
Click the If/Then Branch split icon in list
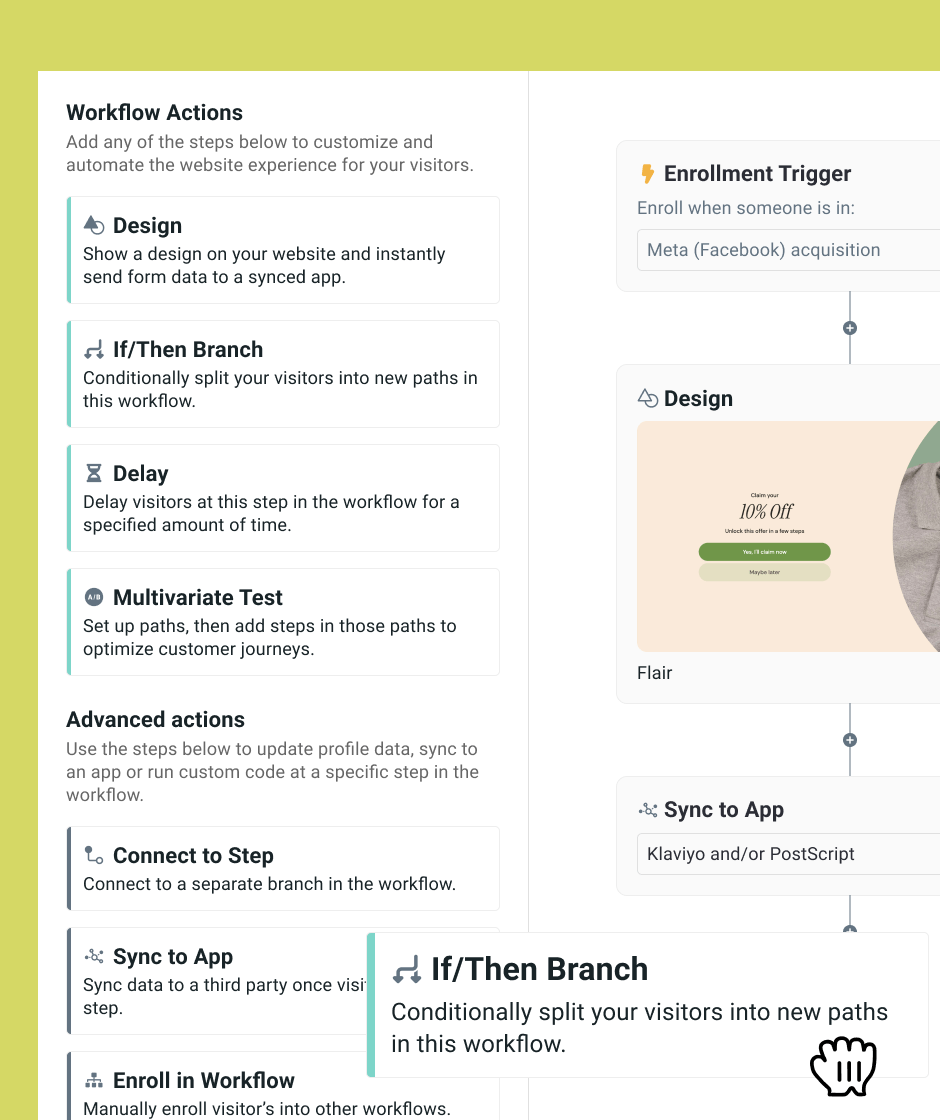tap(94, 350)
